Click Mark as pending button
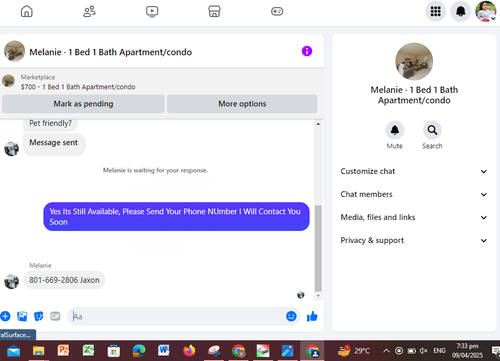 [x=83, y=104]
